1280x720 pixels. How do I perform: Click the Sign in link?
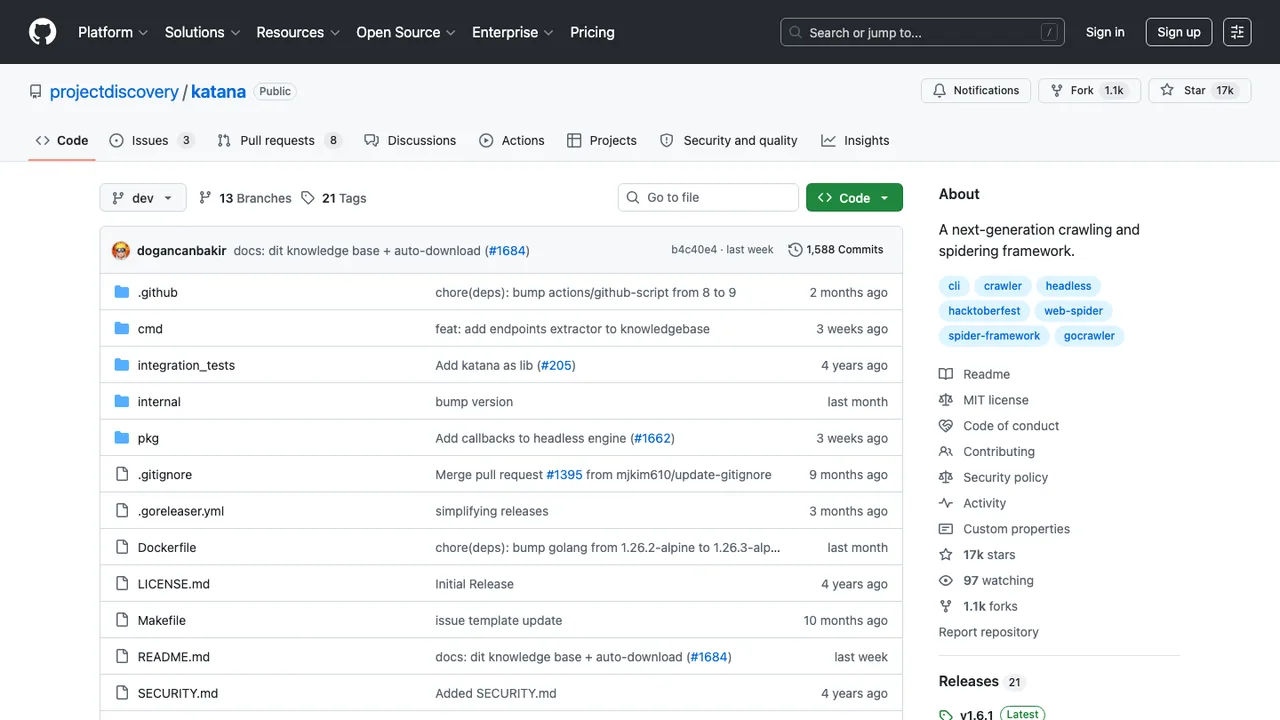1105,32
